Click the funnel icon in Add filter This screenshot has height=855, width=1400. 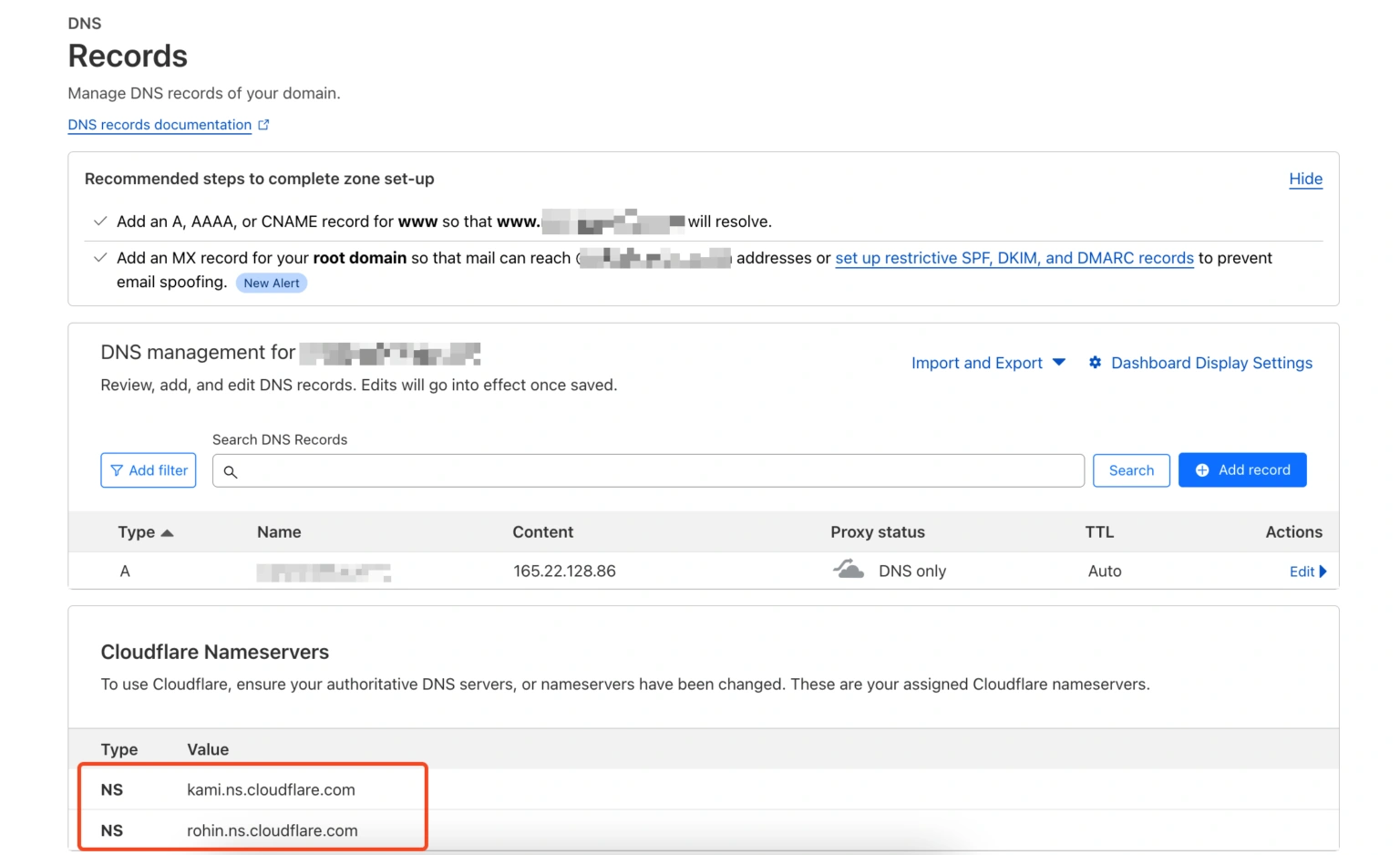[x=117, y=470]
